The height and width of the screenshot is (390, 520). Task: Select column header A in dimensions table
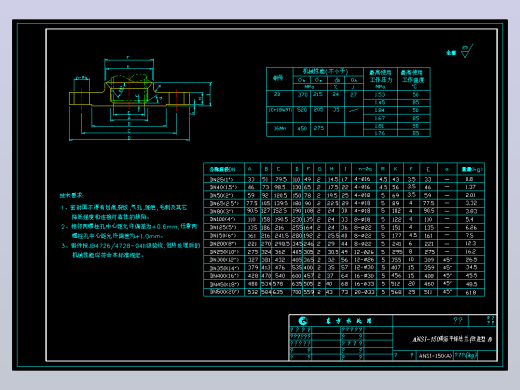click(x=250, y=169)
